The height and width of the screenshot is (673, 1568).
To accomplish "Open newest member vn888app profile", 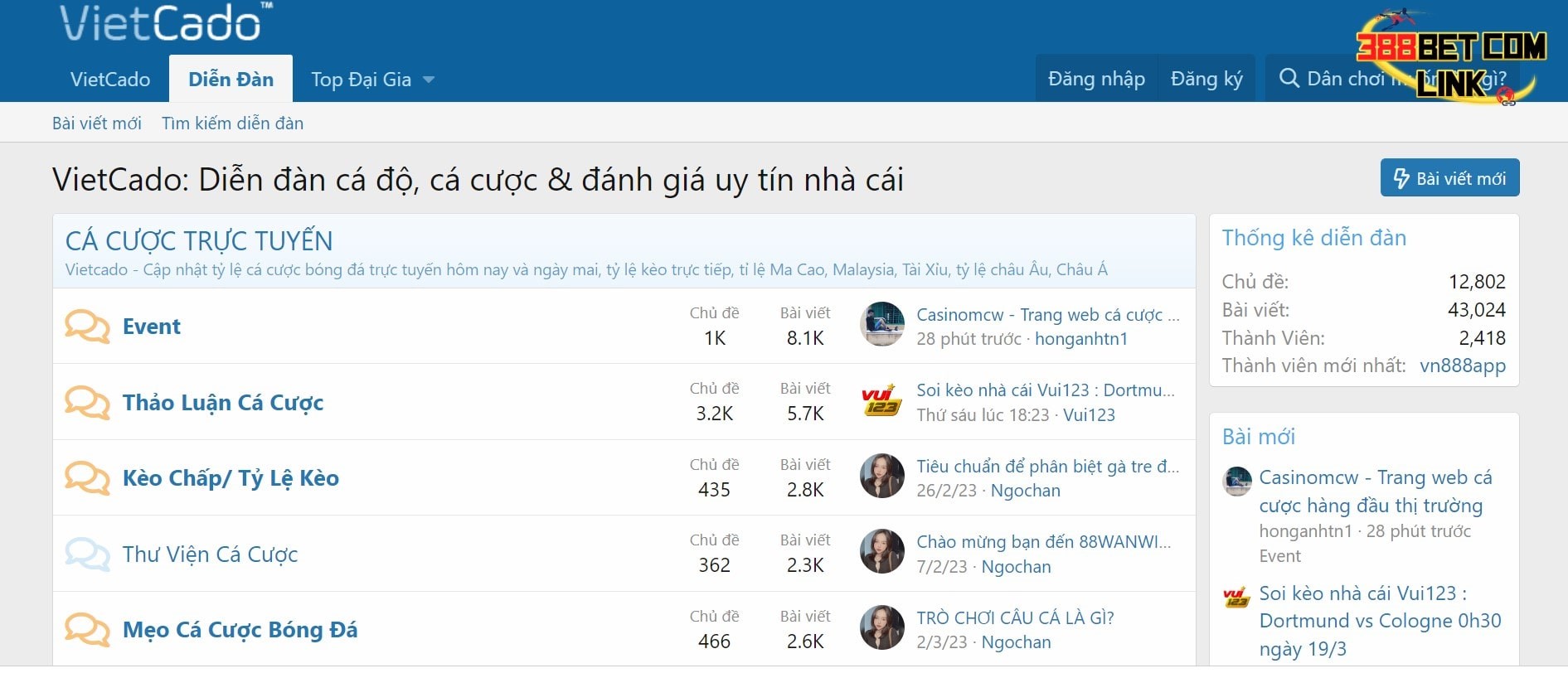I will click(1463, 366).
